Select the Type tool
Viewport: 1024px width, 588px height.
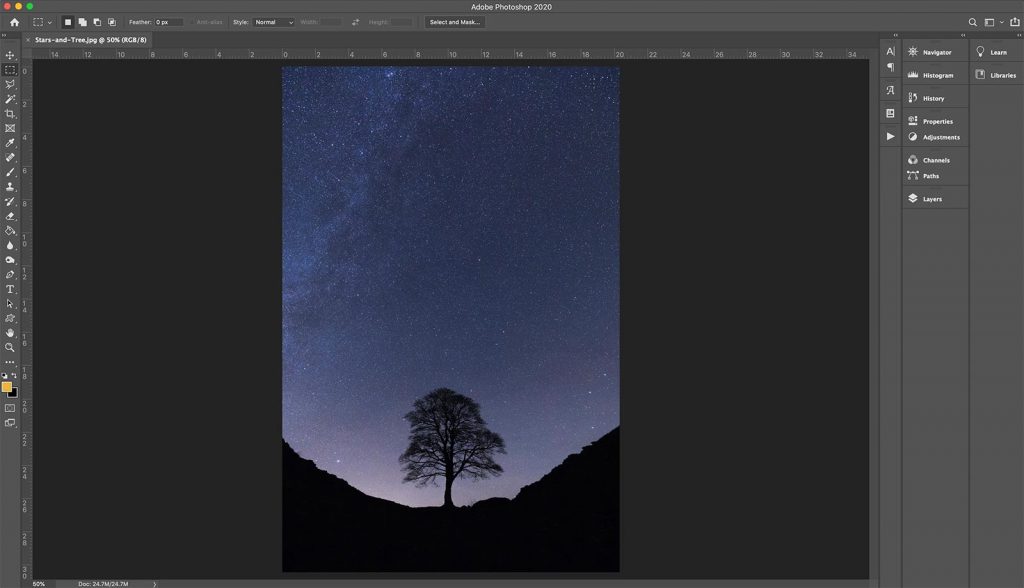(x=10, y=291)
